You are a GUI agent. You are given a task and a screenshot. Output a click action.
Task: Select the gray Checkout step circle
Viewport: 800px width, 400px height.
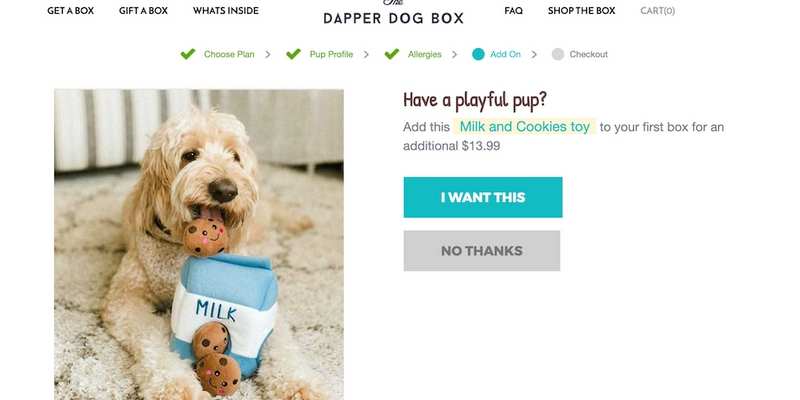pos(558,54)
